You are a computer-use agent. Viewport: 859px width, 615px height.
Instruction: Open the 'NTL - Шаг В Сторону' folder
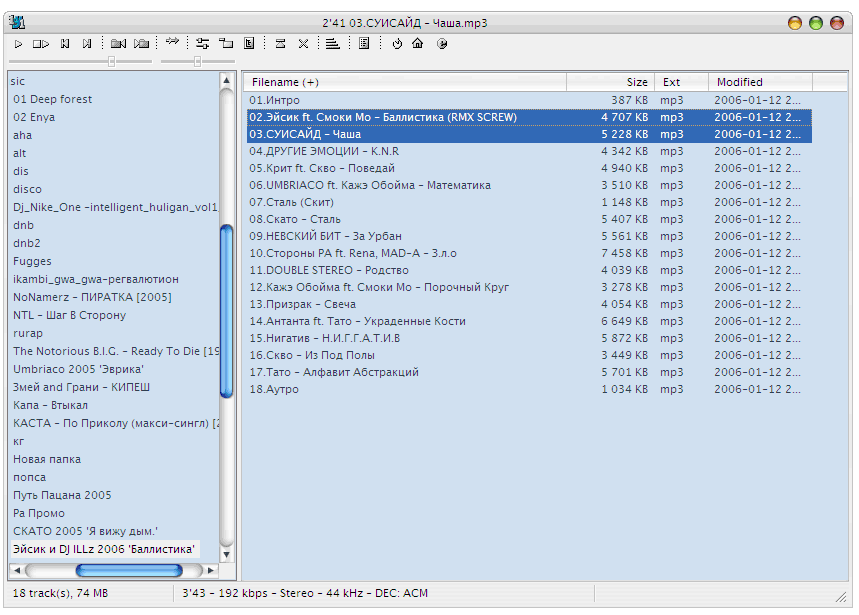70,315
